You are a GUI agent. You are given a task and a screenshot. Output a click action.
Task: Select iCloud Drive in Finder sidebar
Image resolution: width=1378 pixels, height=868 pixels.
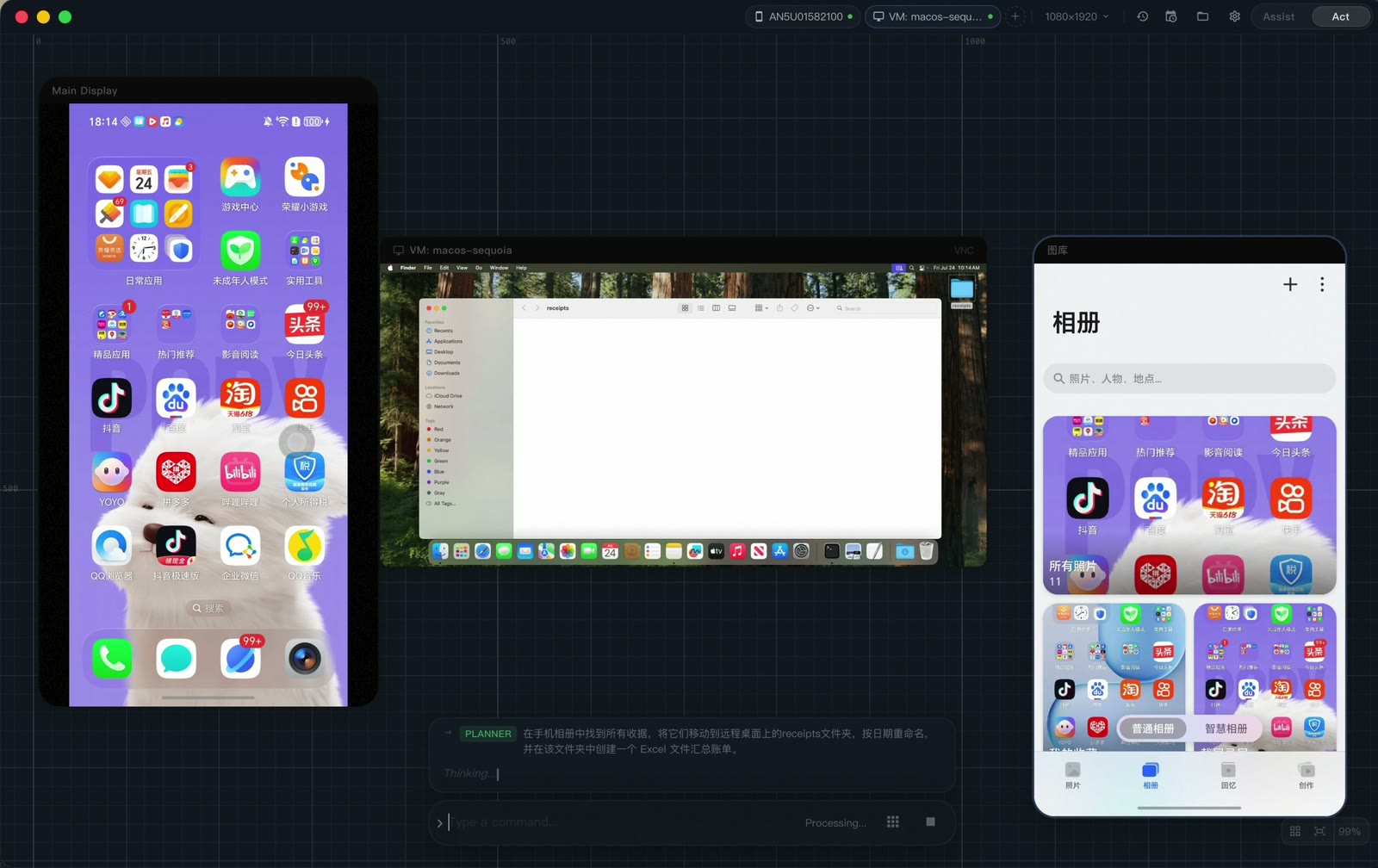(447, 396)
